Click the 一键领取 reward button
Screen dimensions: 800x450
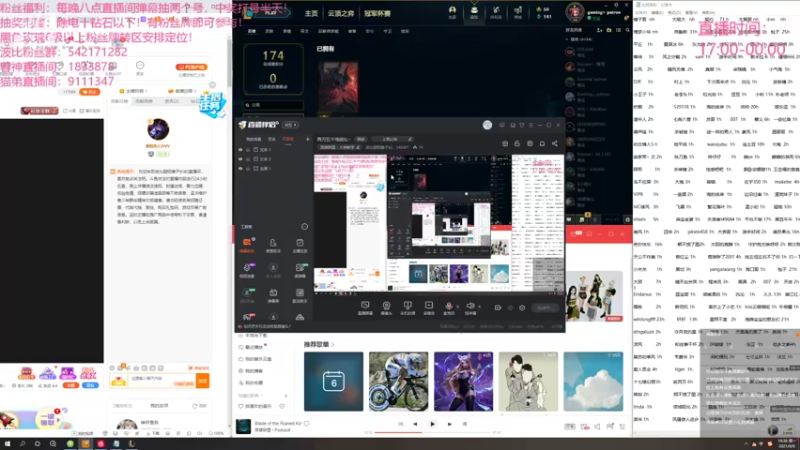[50, 420]
